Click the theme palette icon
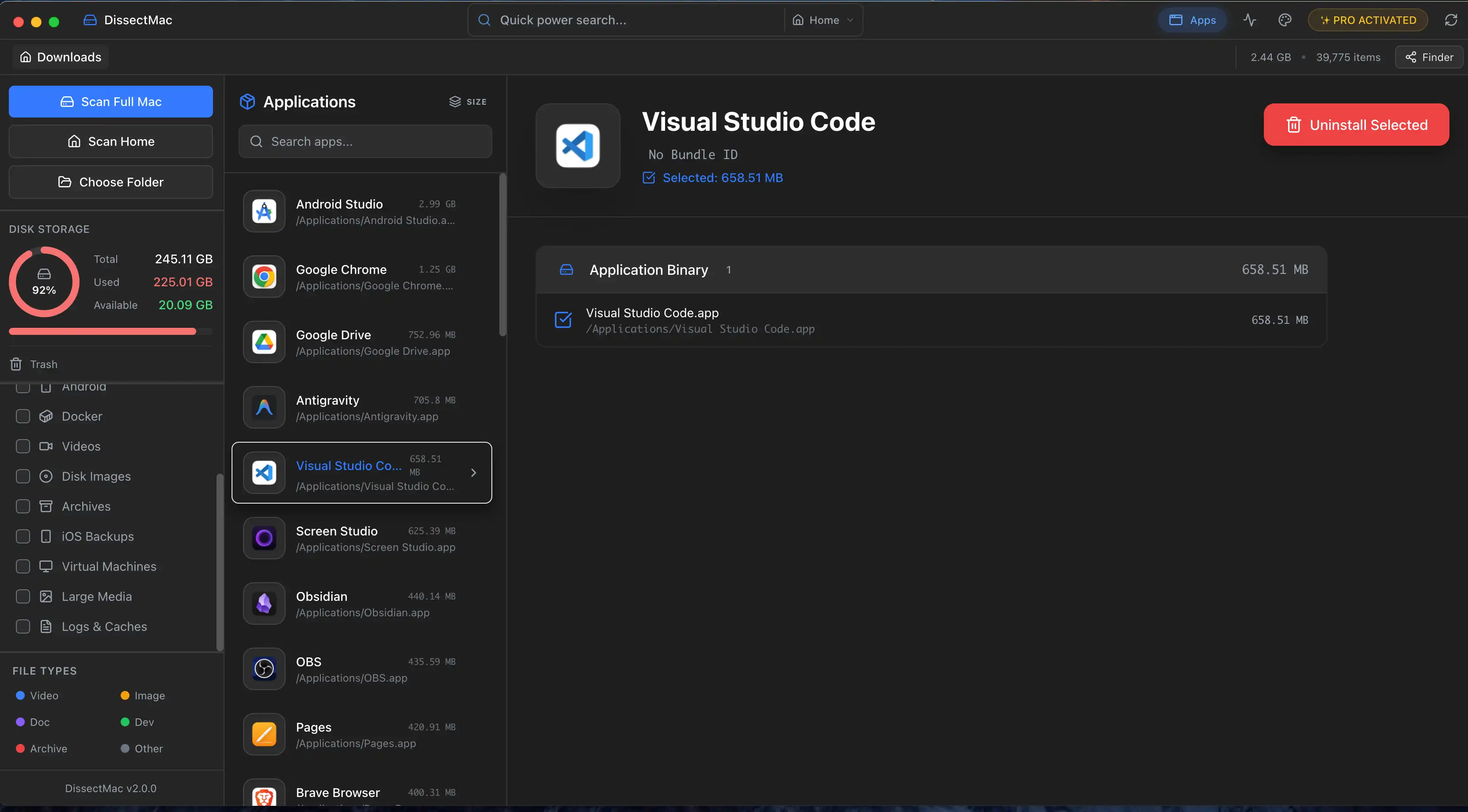1468x812 pixels. tap(1285, 20)
